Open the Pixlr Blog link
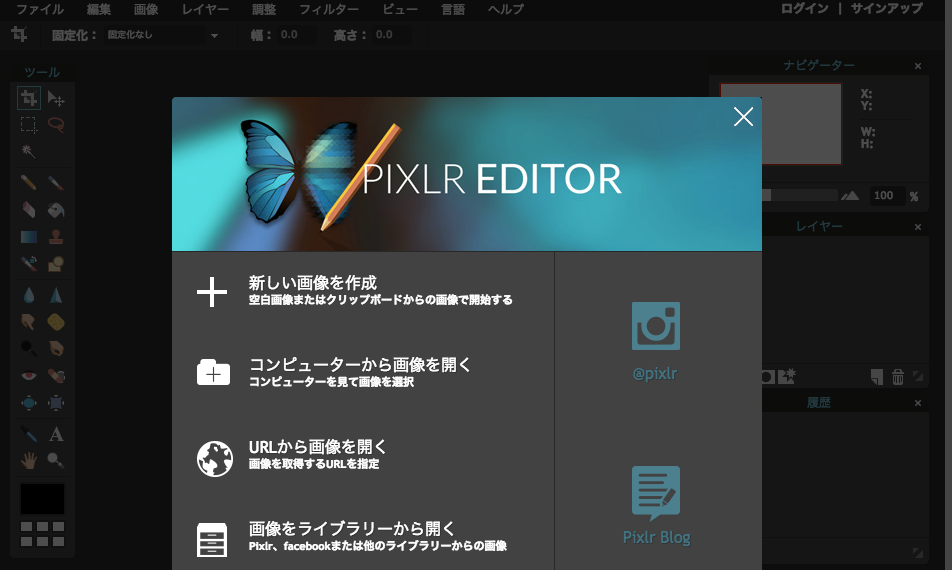The height and width of the screenshot is (570, 952). click(656, 506)
